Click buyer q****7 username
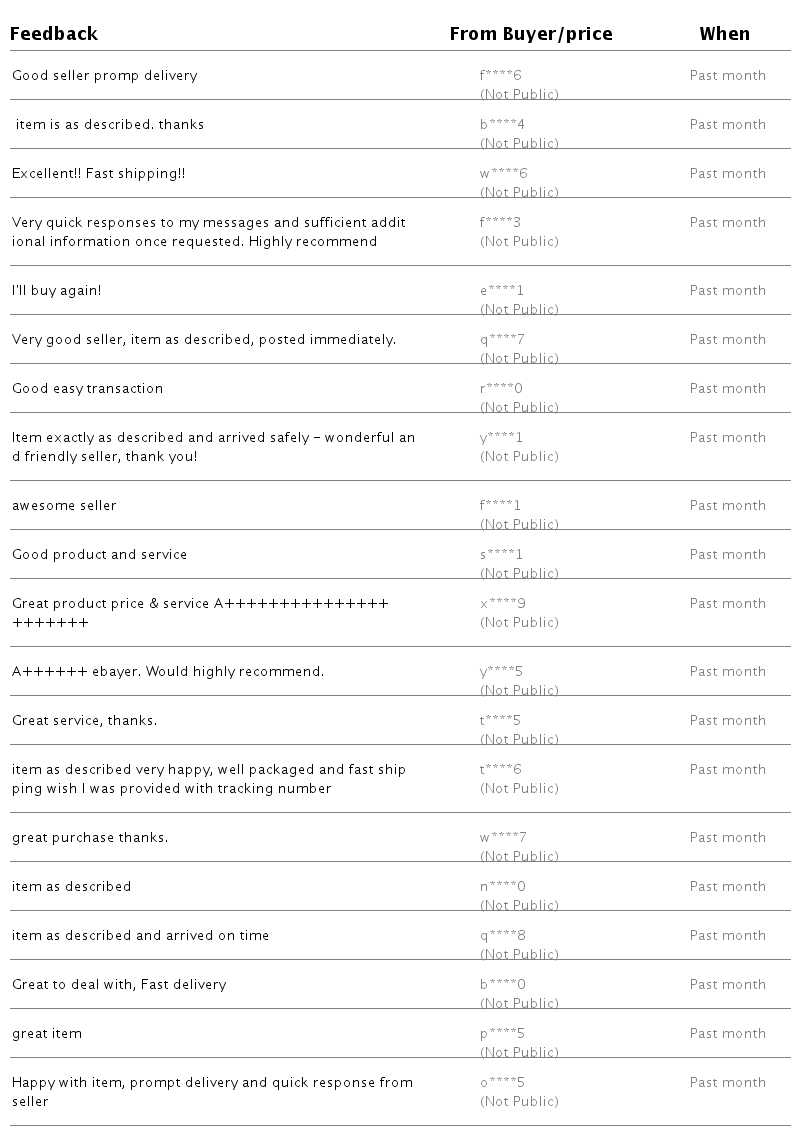Screen dimensions: 800x1126 [x=502, y=340]
